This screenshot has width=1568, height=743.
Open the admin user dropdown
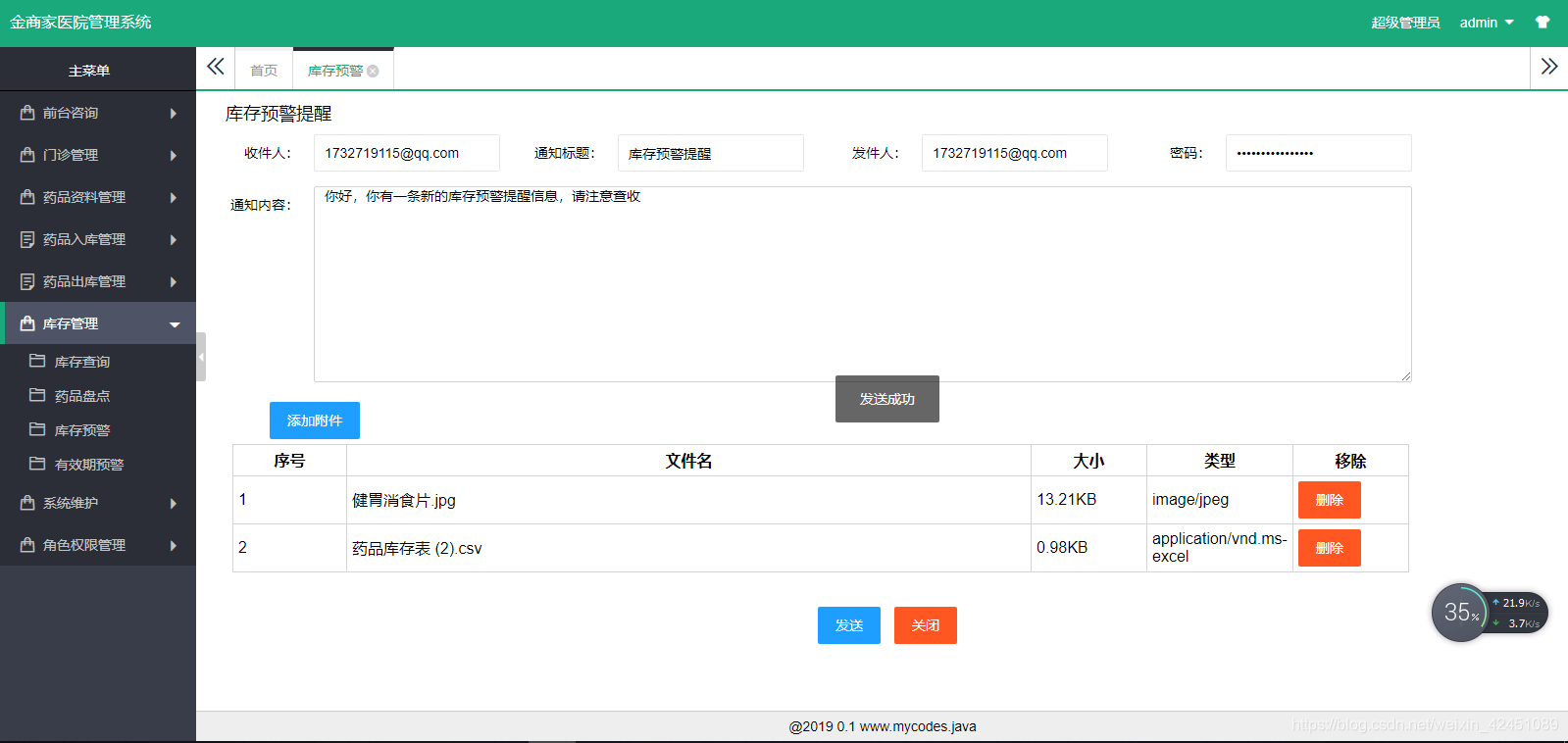tap(1487, 23)
